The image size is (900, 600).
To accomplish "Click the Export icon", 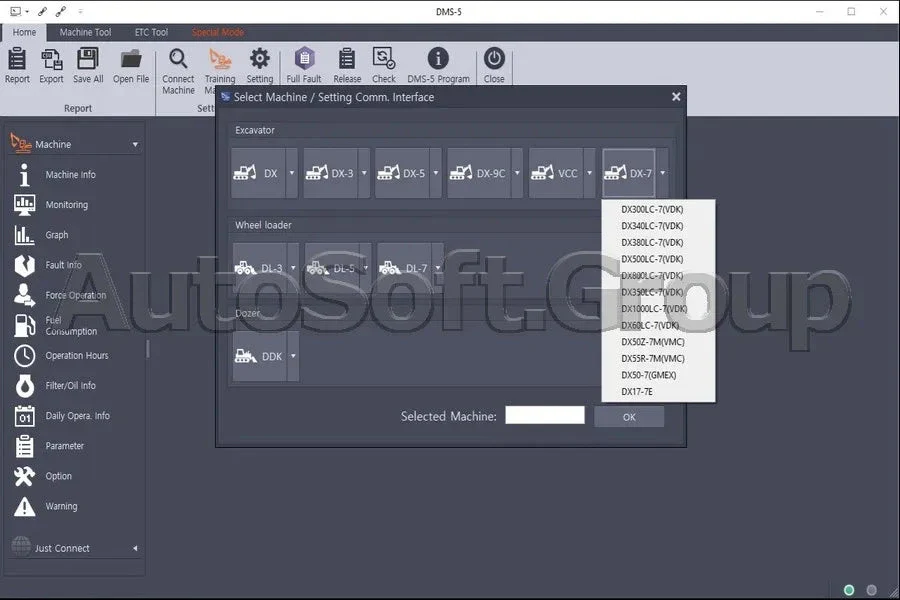I will 51,59.
